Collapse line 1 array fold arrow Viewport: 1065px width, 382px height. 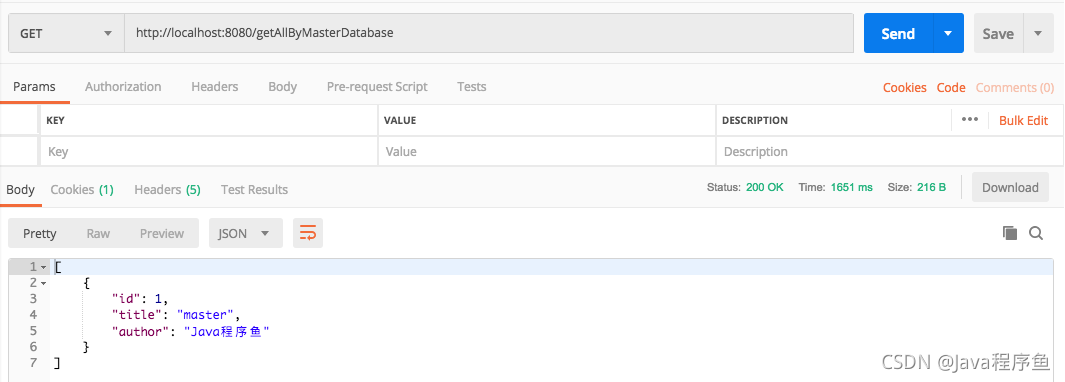coord(43,267)
